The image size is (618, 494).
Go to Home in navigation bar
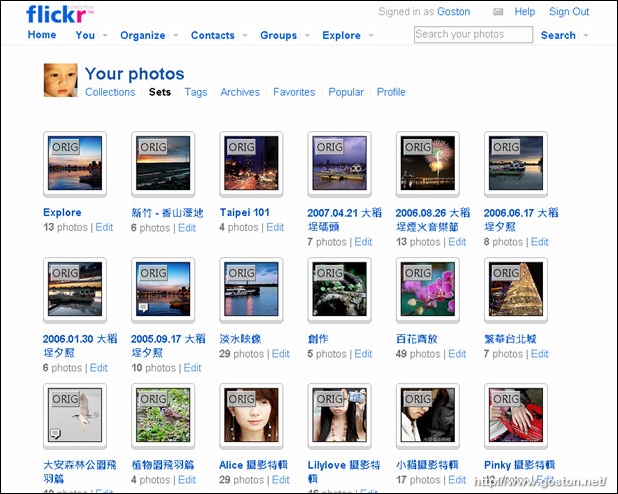[42, 35]
